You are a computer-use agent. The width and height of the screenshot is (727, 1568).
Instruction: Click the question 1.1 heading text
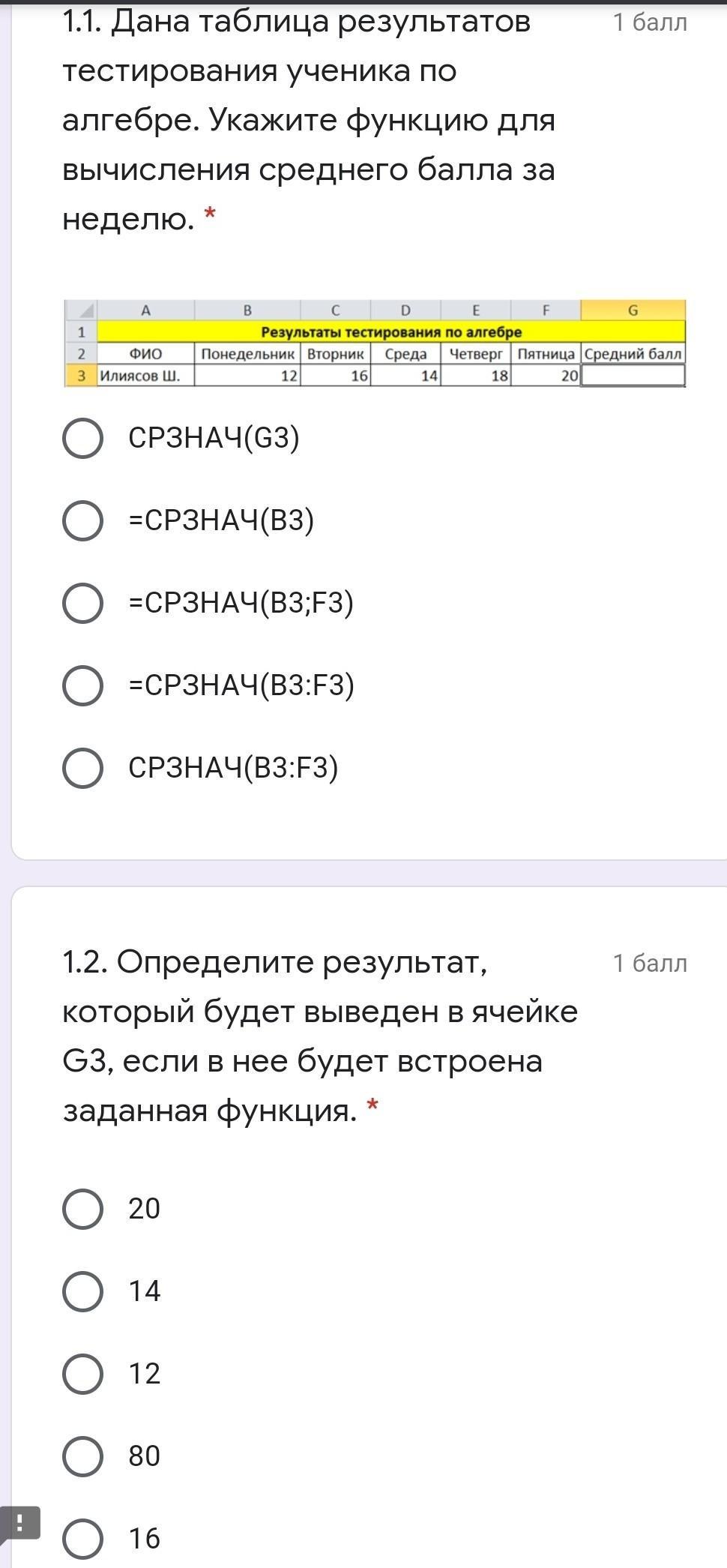pos(309,120)
